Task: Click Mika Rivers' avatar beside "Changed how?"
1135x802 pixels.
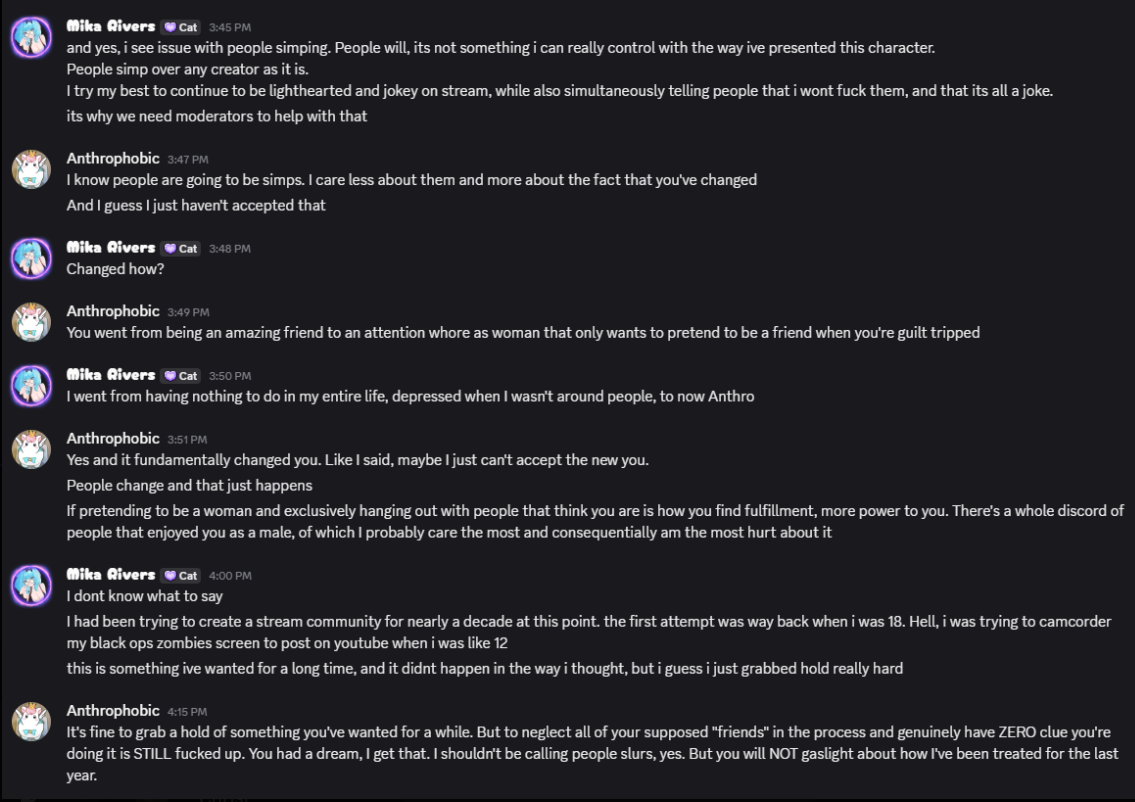Action: coord(31,258)
